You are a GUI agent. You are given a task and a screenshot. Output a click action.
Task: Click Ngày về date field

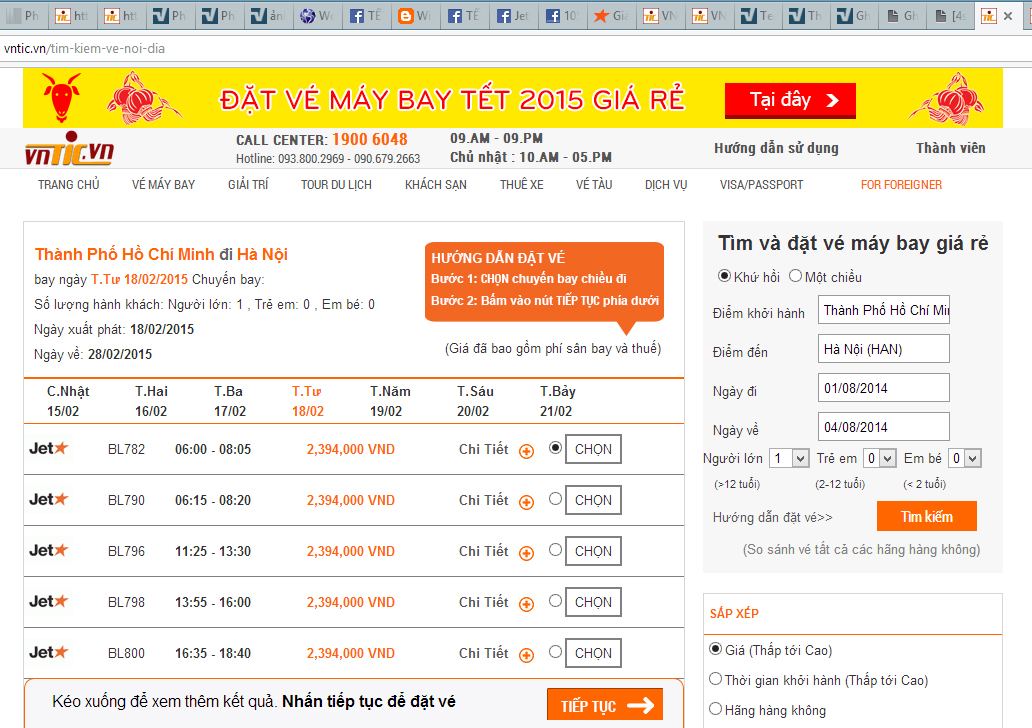click(884, 427)
